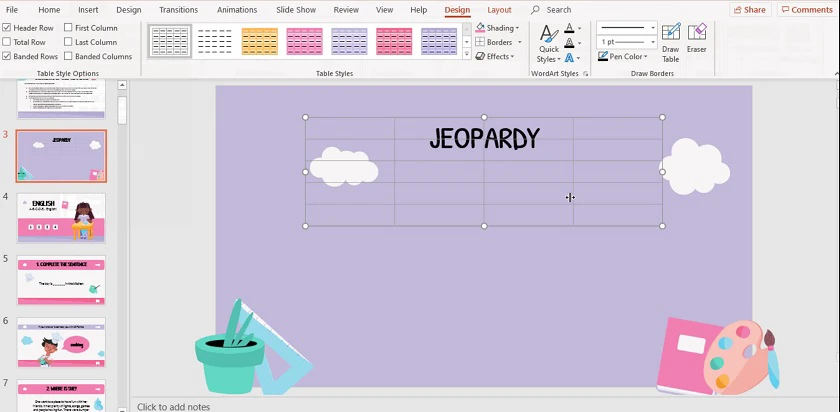Apply the orange table style

(260, 41)
